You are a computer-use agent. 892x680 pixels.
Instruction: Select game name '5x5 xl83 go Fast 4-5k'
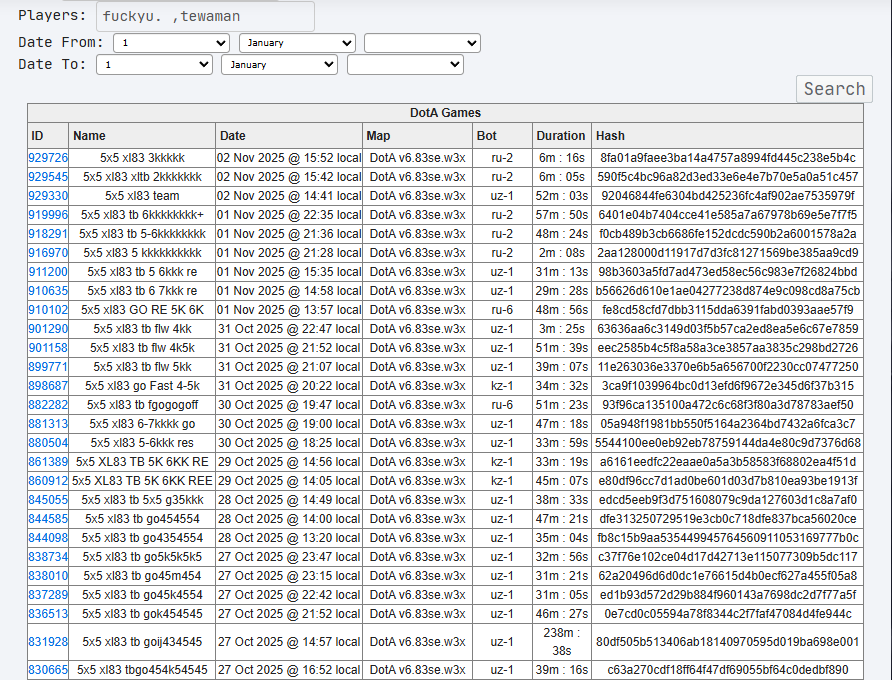point(142,386)
